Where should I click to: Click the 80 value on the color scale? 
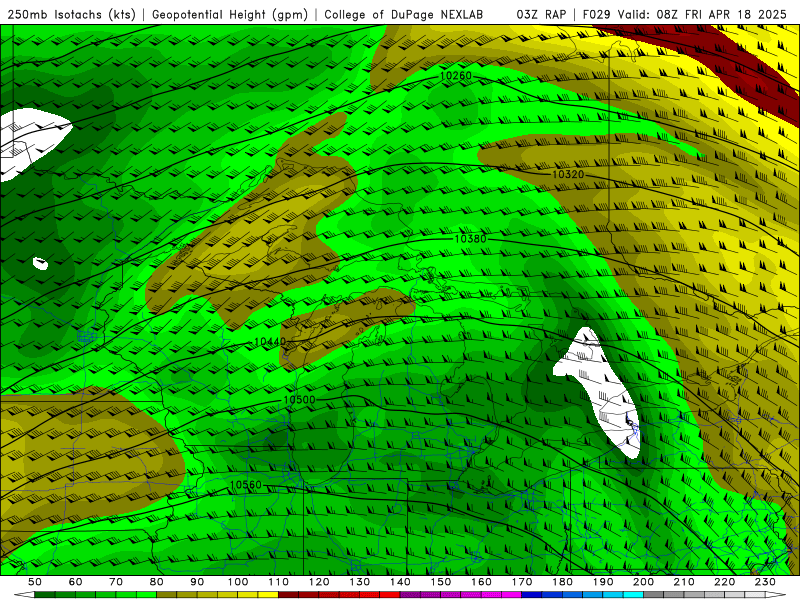[157, 582]
